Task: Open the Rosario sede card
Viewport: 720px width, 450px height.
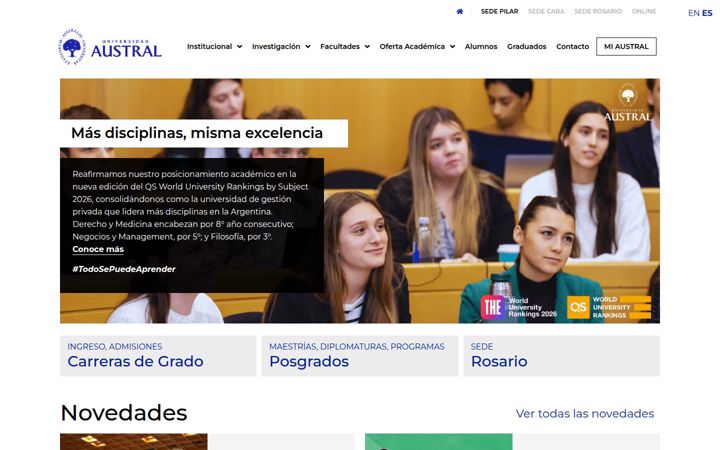Action: tap(562, 356)
